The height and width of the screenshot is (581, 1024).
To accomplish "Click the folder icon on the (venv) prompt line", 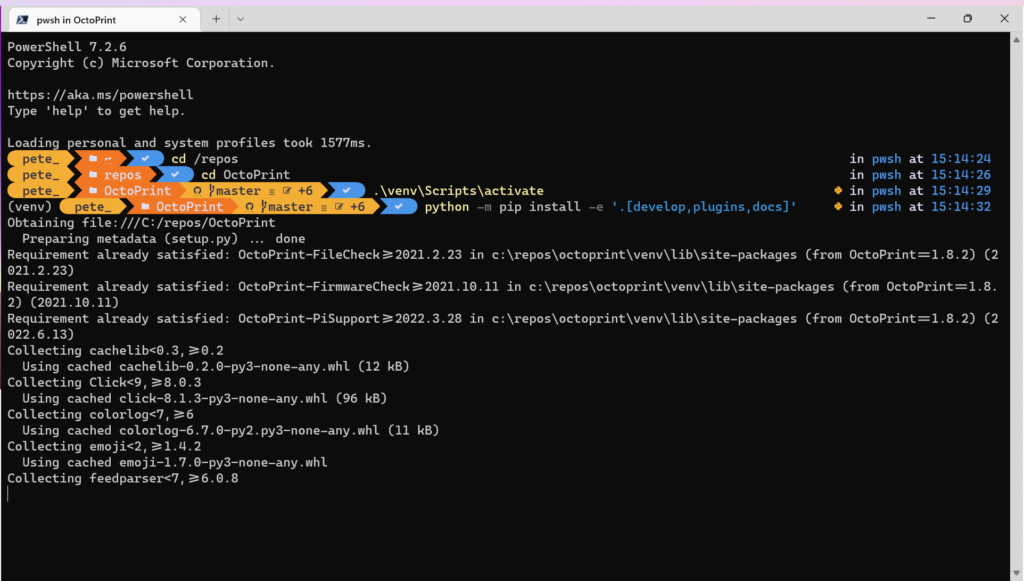I will [145, 206].
